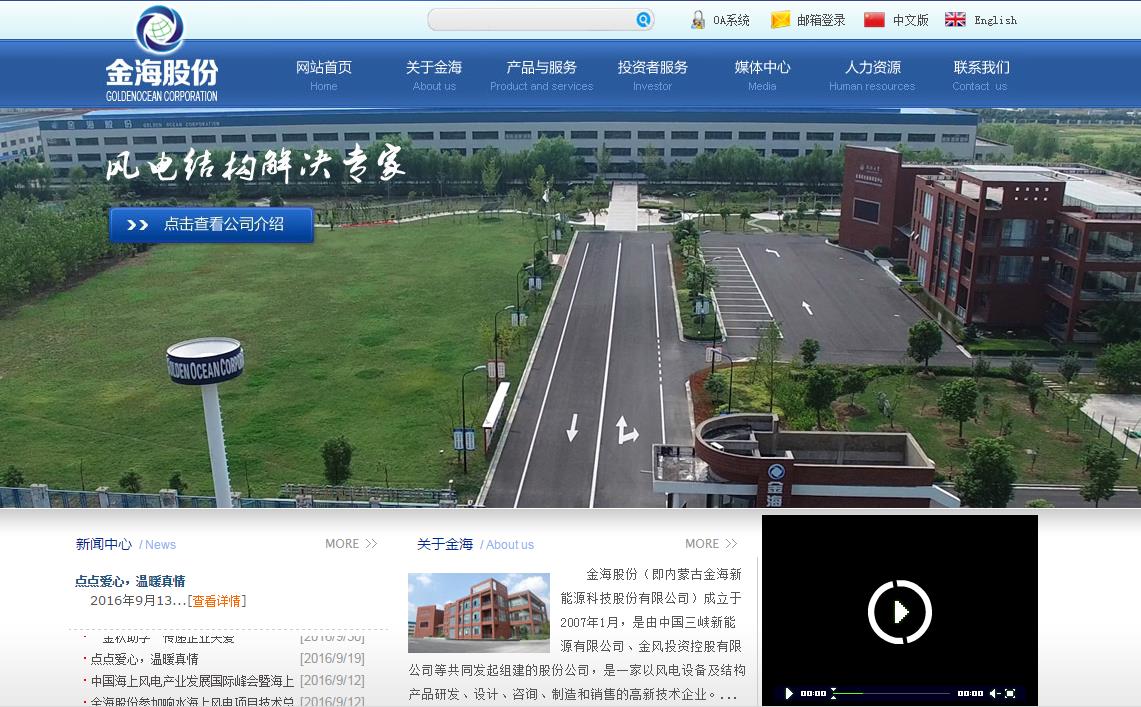Screen dimensions: 1141x707
Task: Click the search magnifier icon
Action: coord(643,20)
